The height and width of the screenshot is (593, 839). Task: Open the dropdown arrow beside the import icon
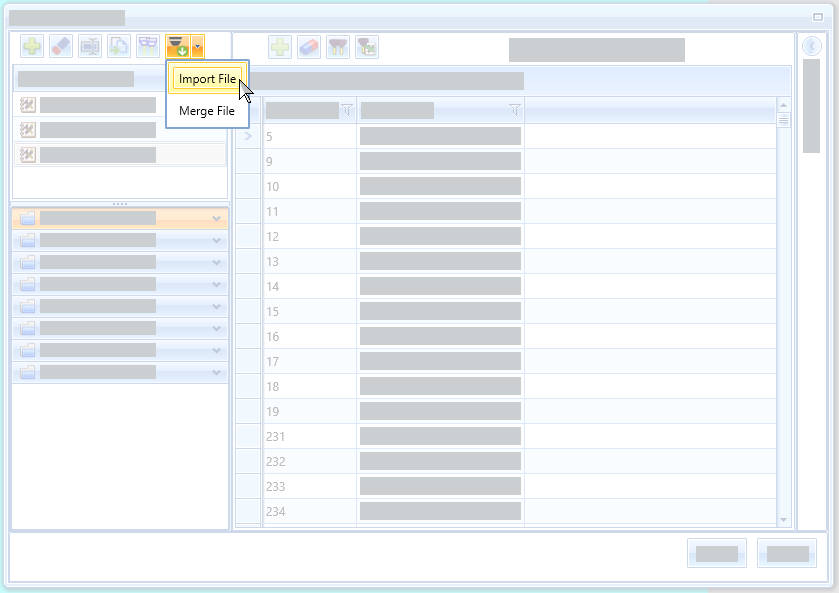[198, 46]
